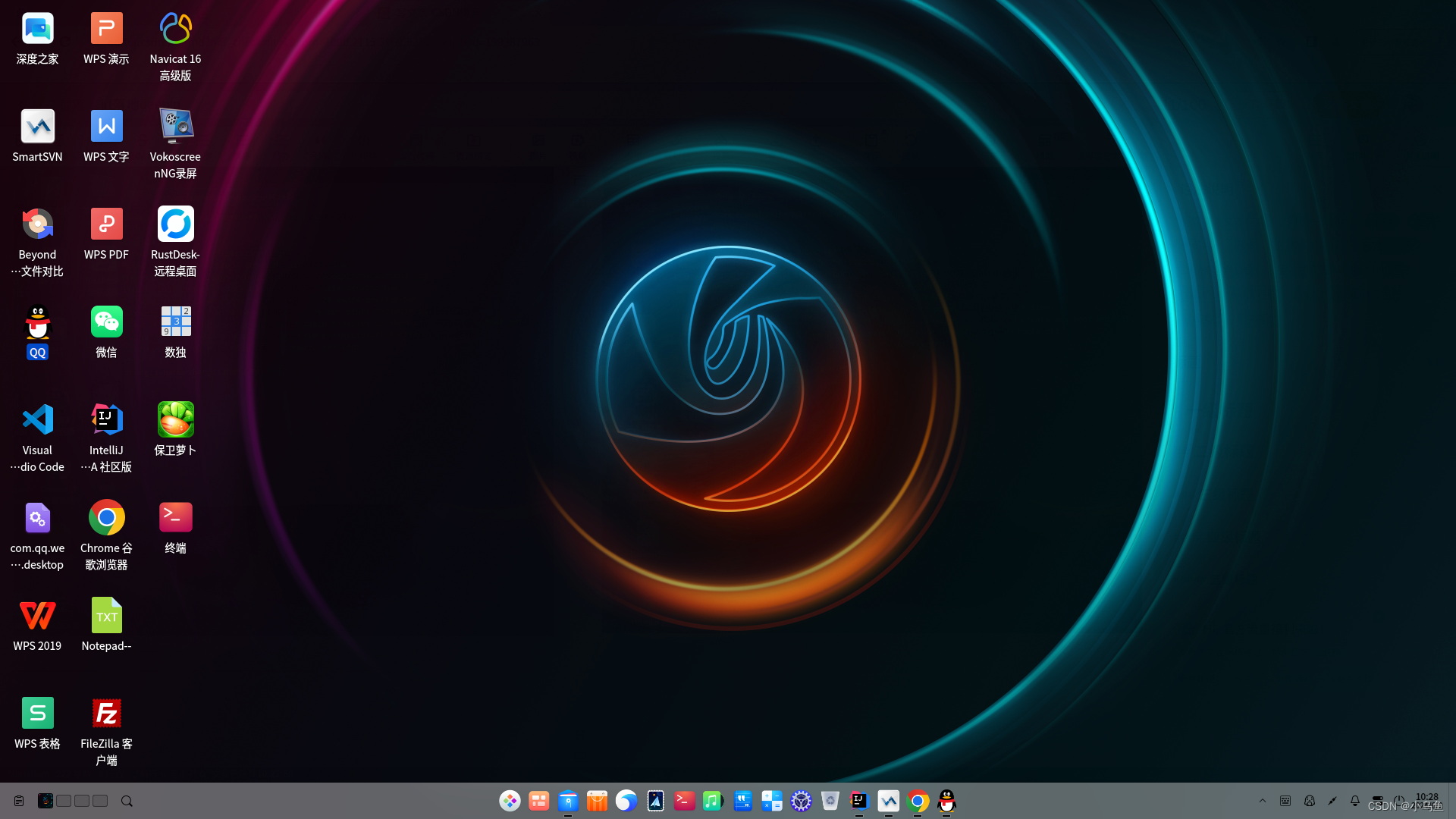This screenshot has height=819, width=1456.
Task: Select the WPS 2019 desktop icon
Action: point(37,625)
